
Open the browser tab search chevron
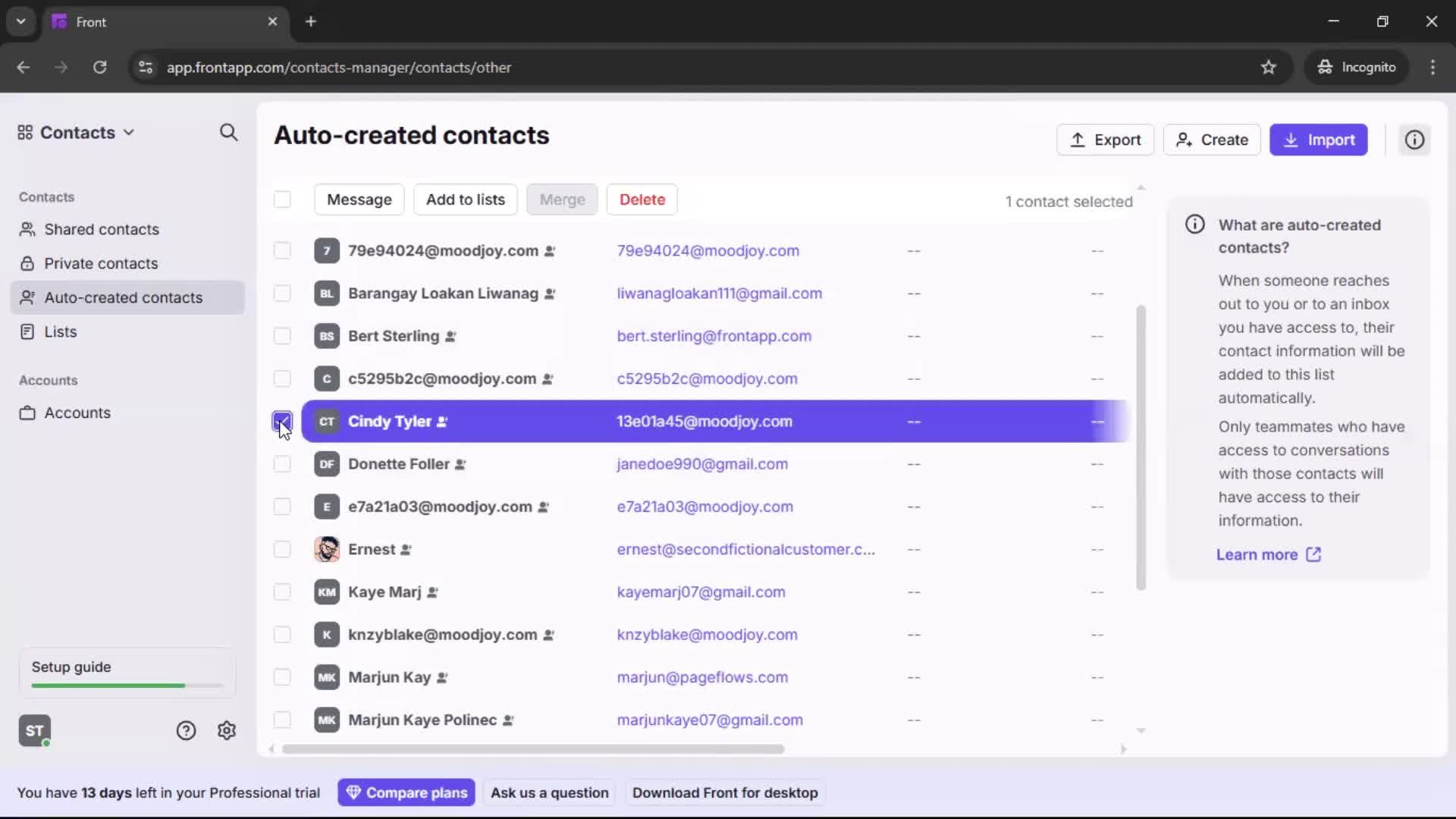pos(20,21)
